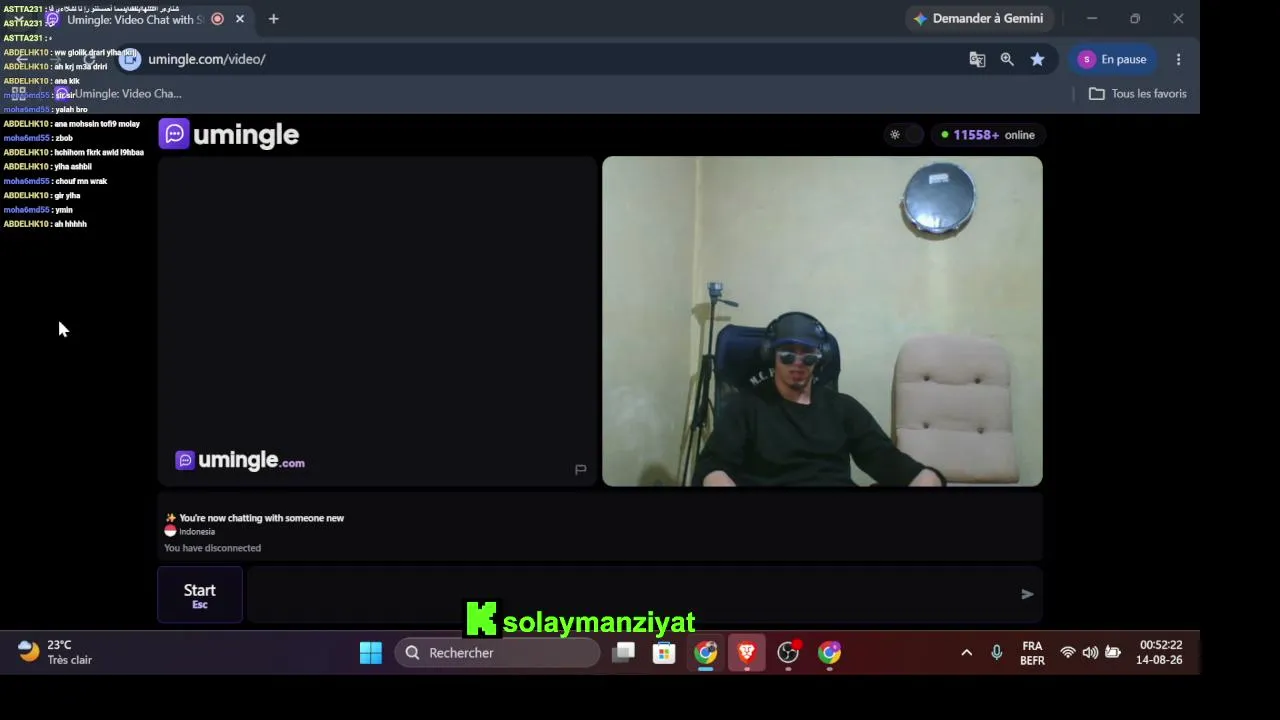This screenshot has width=1280, height=720.
Task: Switch to the second Chrome taskbar icon
Action: pos(830,653)
